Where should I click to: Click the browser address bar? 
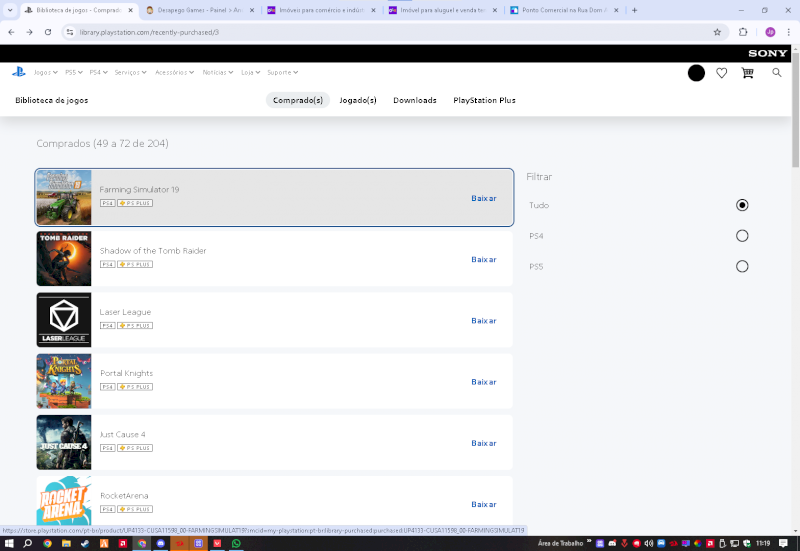click(x=380, y=32)
